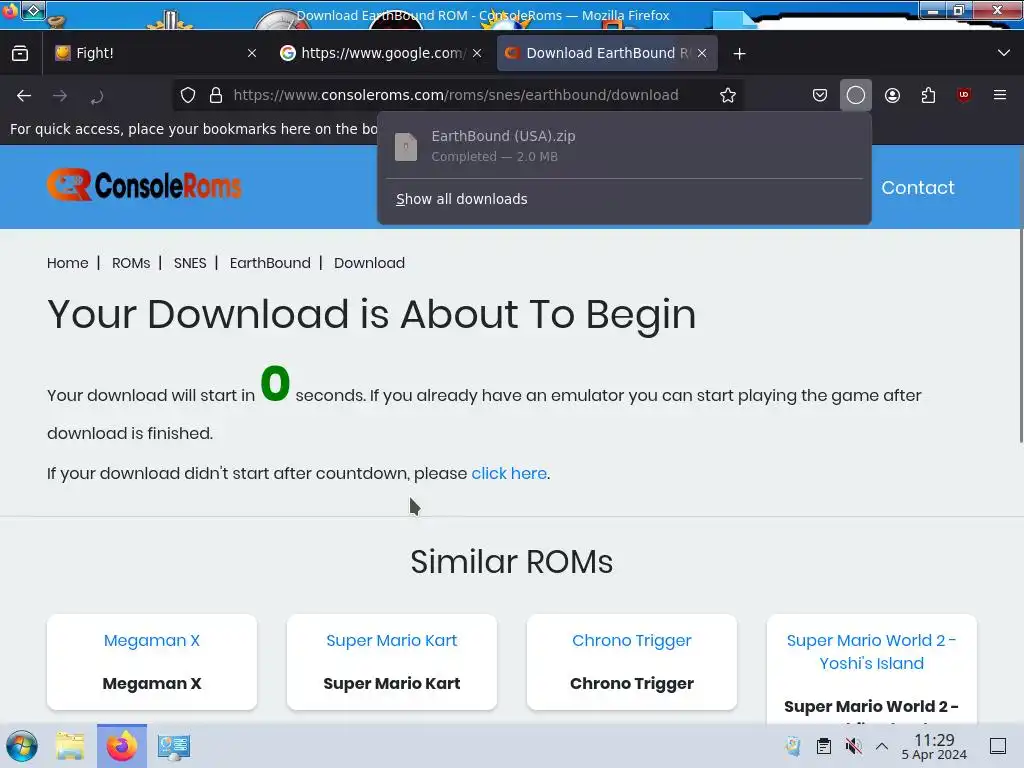Click the ConsoleRoms logo
1024x768 pixels.
pyautogui.click(x=144, y=185)
